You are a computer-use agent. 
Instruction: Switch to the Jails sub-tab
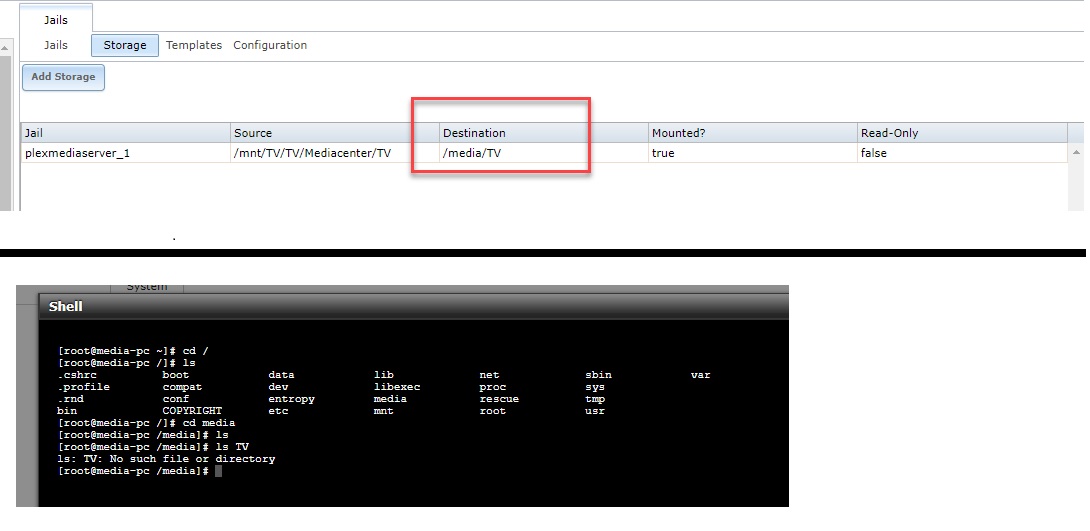coord(56,45)
